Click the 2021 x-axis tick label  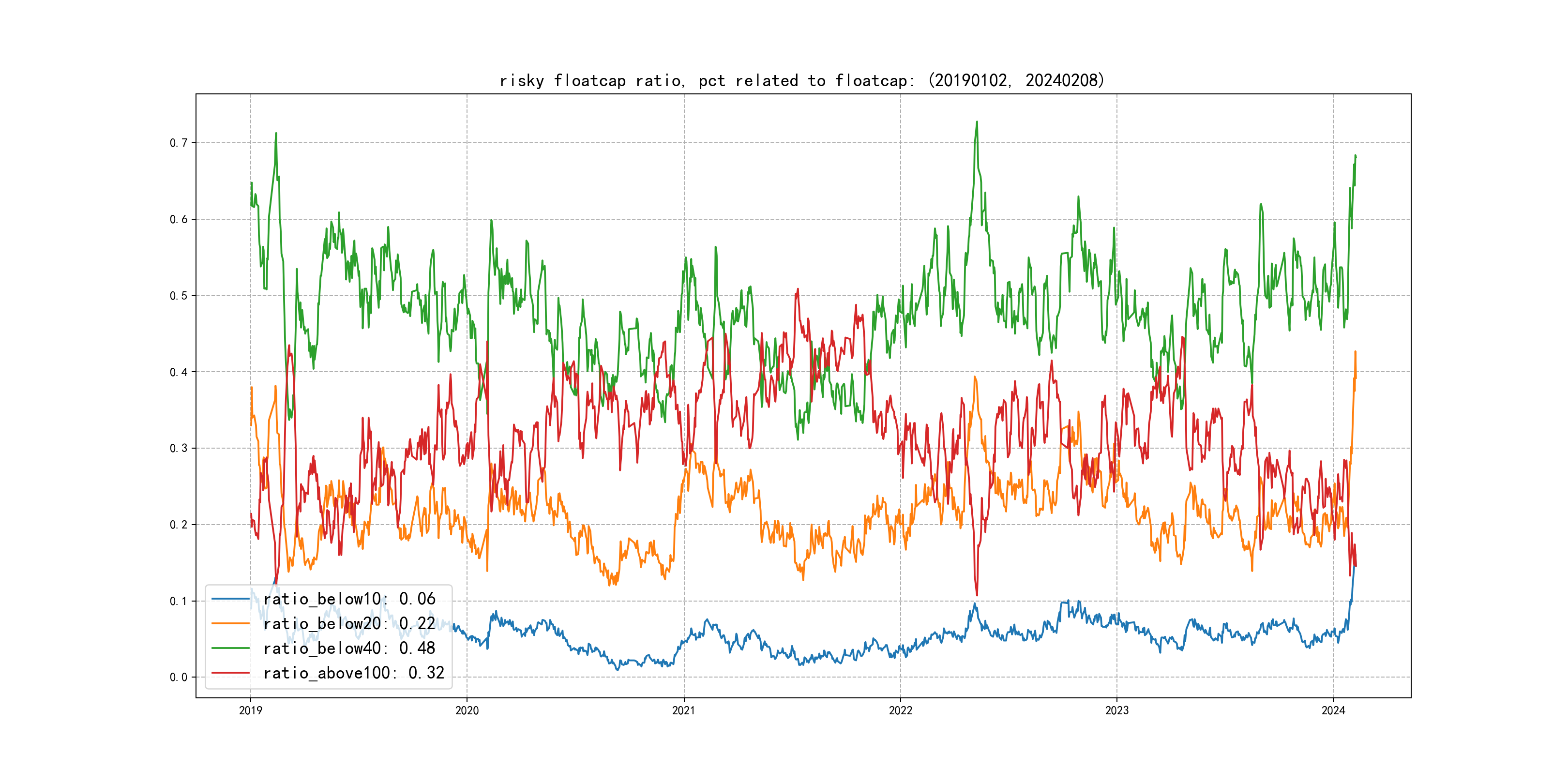coord(683,710)
